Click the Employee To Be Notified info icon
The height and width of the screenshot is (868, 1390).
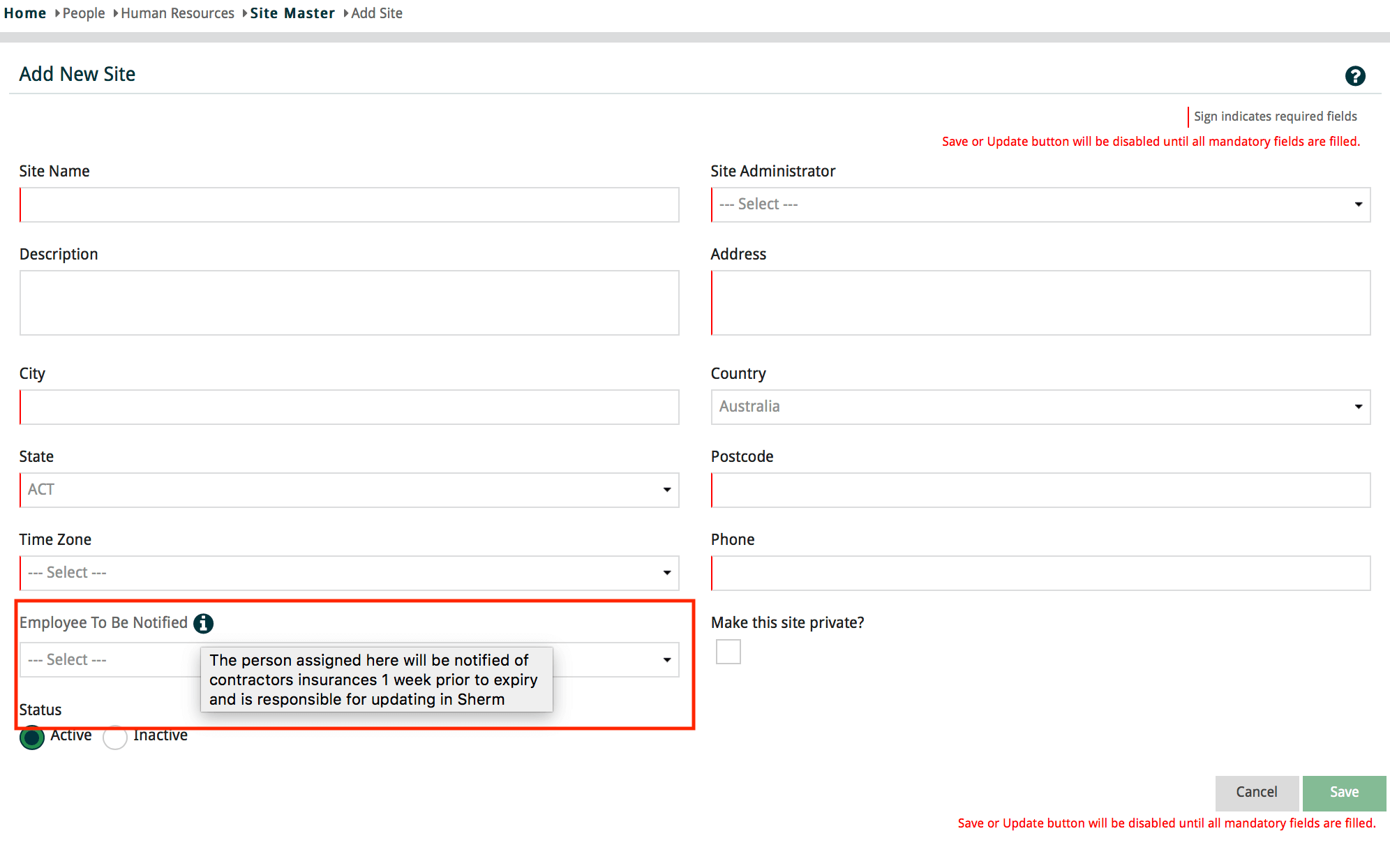[x=203, y=623]
